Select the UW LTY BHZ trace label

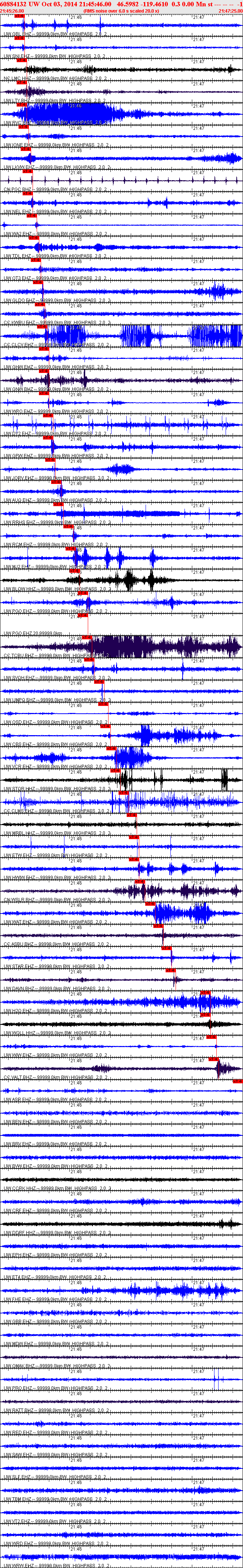(55, 101)
